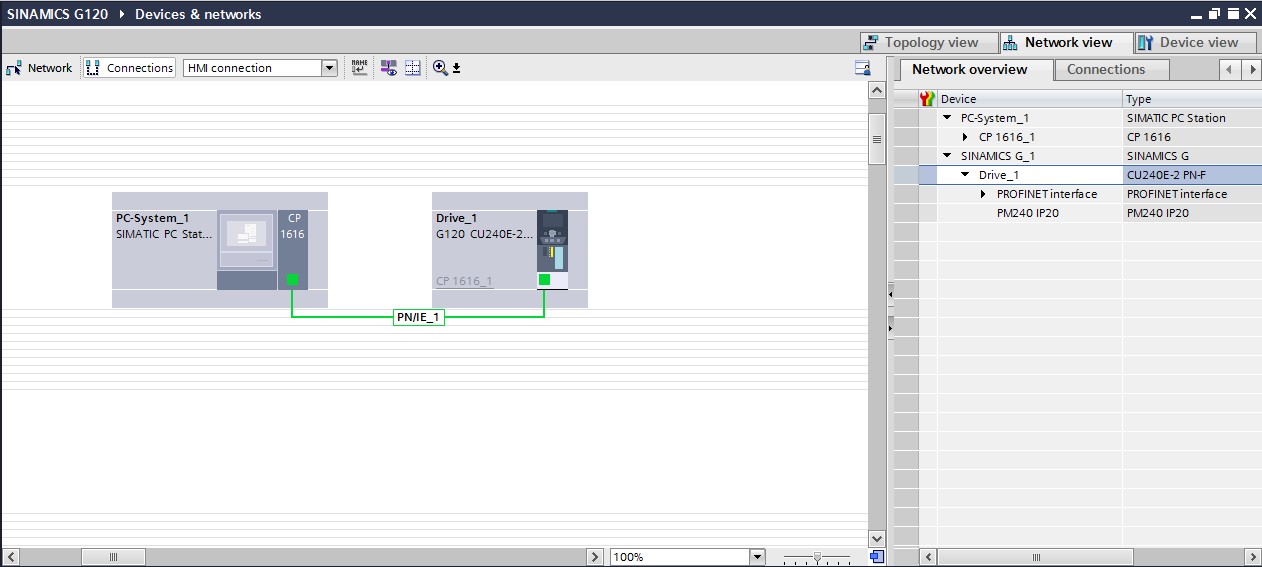This screenshot has width=1262, height=567.
Task: Click Devices & networks breadcrumb item
Action: click(198, 14)
